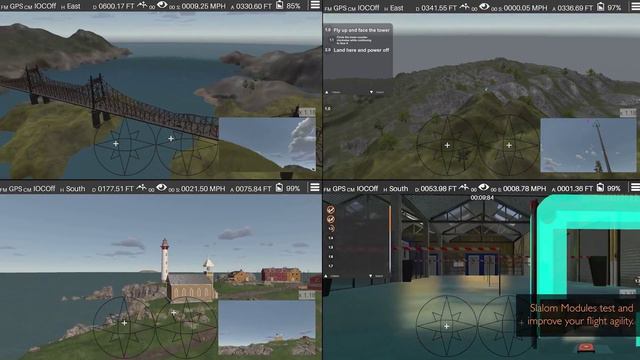The height and width of the screenshot is (360, 640).
Task: Click the drone sensor icon in hangar view
Action: click(464, 187)
